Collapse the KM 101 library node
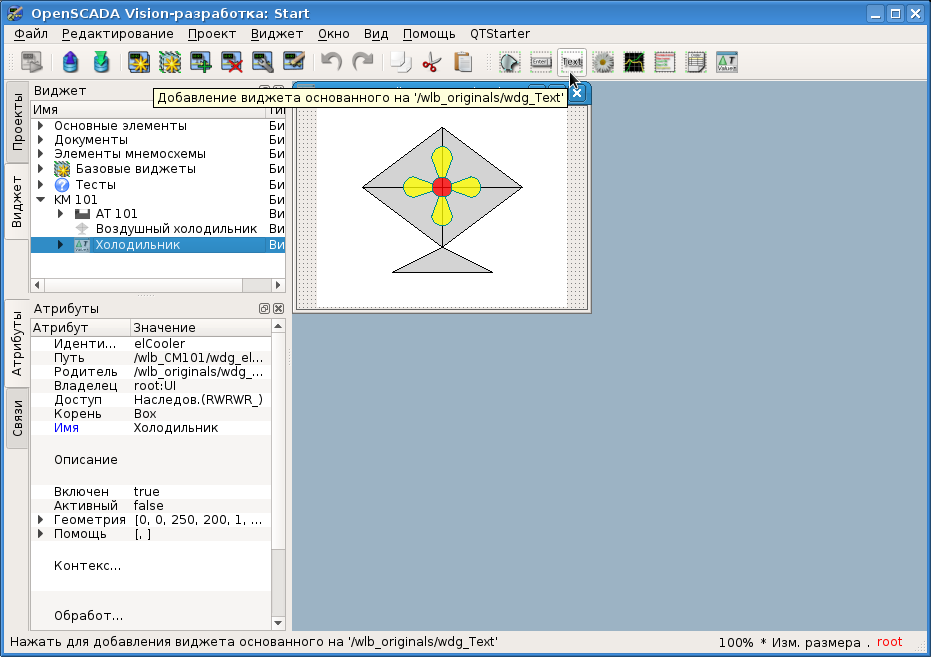Screen dimensions: 931x657 click(x=41, y=199)
